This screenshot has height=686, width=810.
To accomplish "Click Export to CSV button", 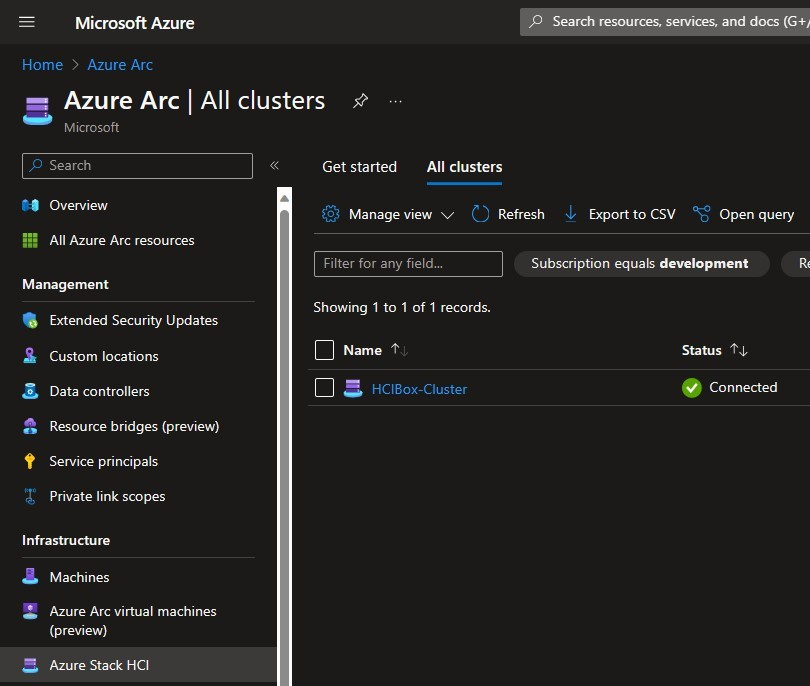I will (620, 214).
